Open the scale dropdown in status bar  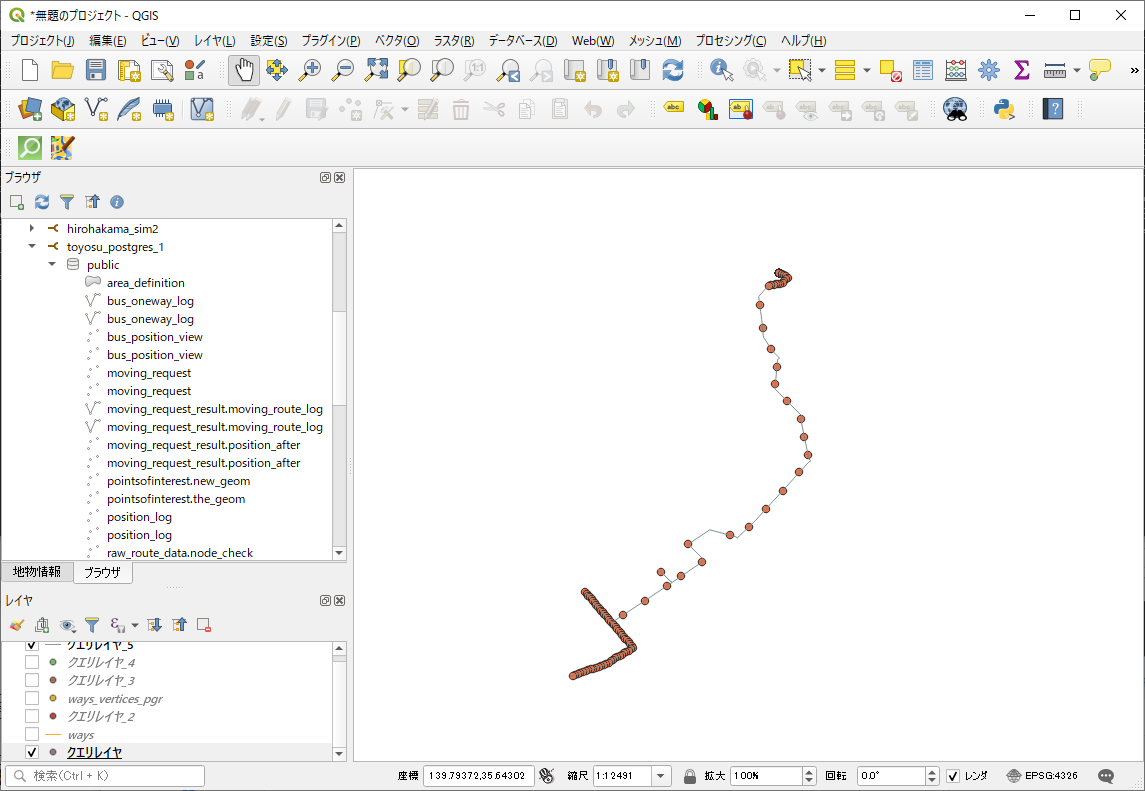pos(661,776)
